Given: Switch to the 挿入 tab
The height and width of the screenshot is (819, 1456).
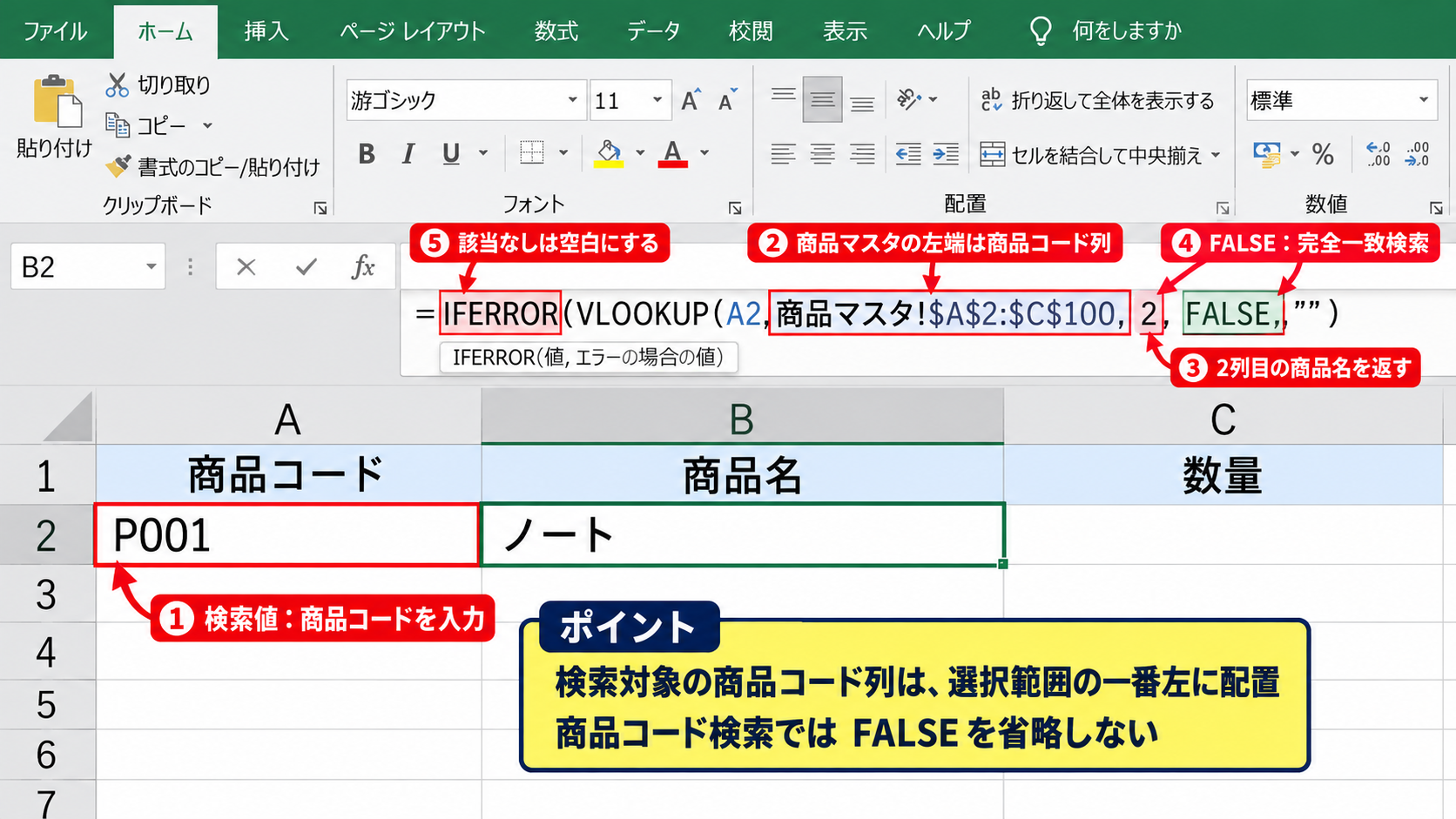Looking at the screenshot, I should point(266,31).
